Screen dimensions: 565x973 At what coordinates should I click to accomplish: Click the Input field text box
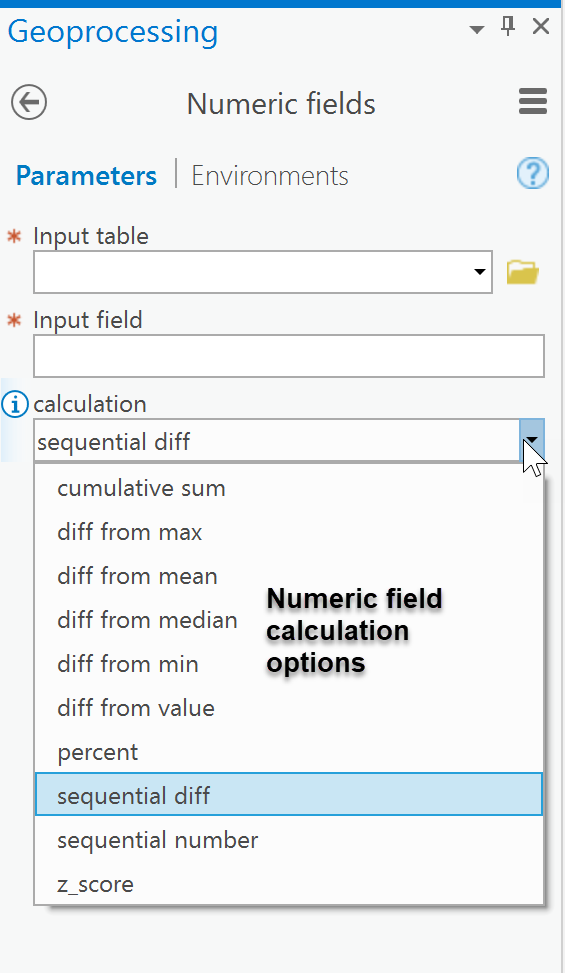(289, 356)
